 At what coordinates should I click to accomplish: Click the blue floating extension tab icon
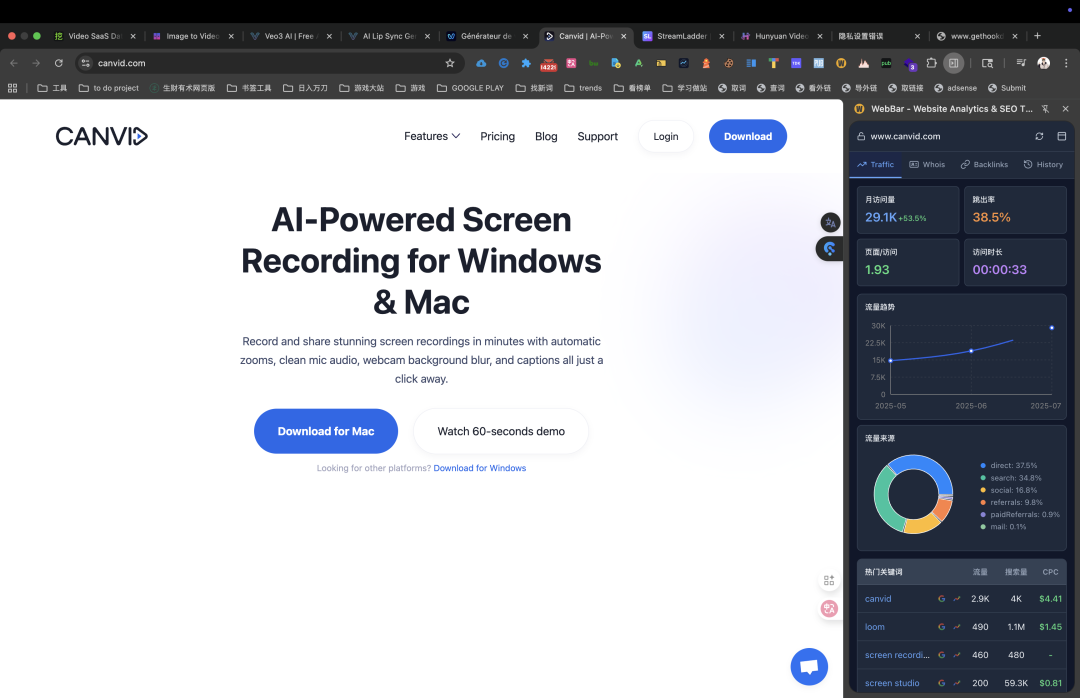(829, 248)
